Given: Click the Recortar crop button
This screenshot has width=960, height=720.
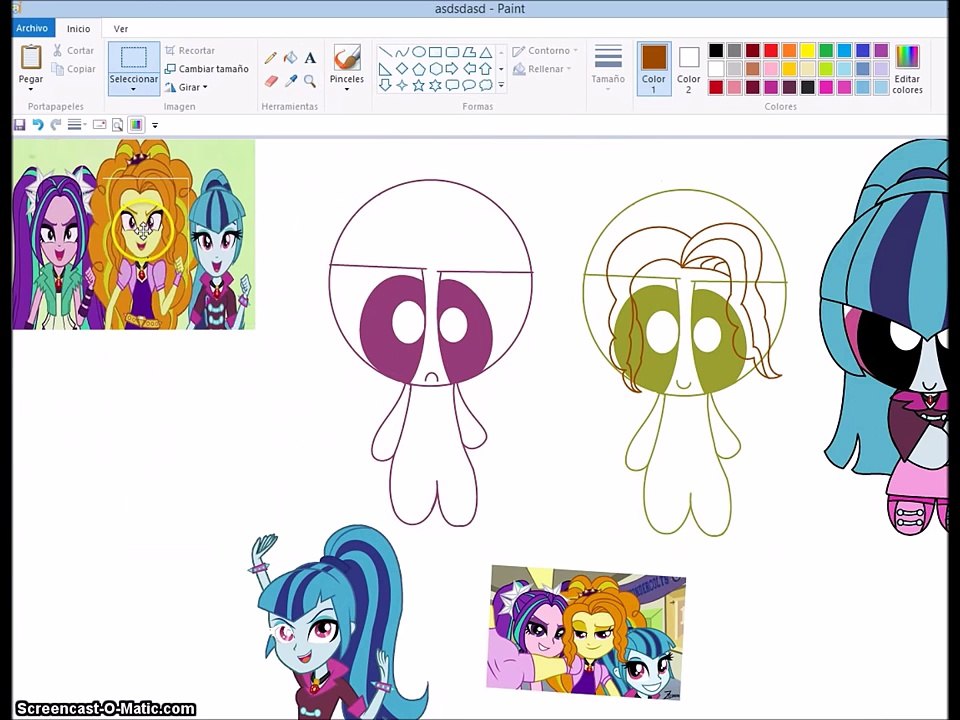Looking at the screenshot, I should pyautogui.click(x=190, y=51).
